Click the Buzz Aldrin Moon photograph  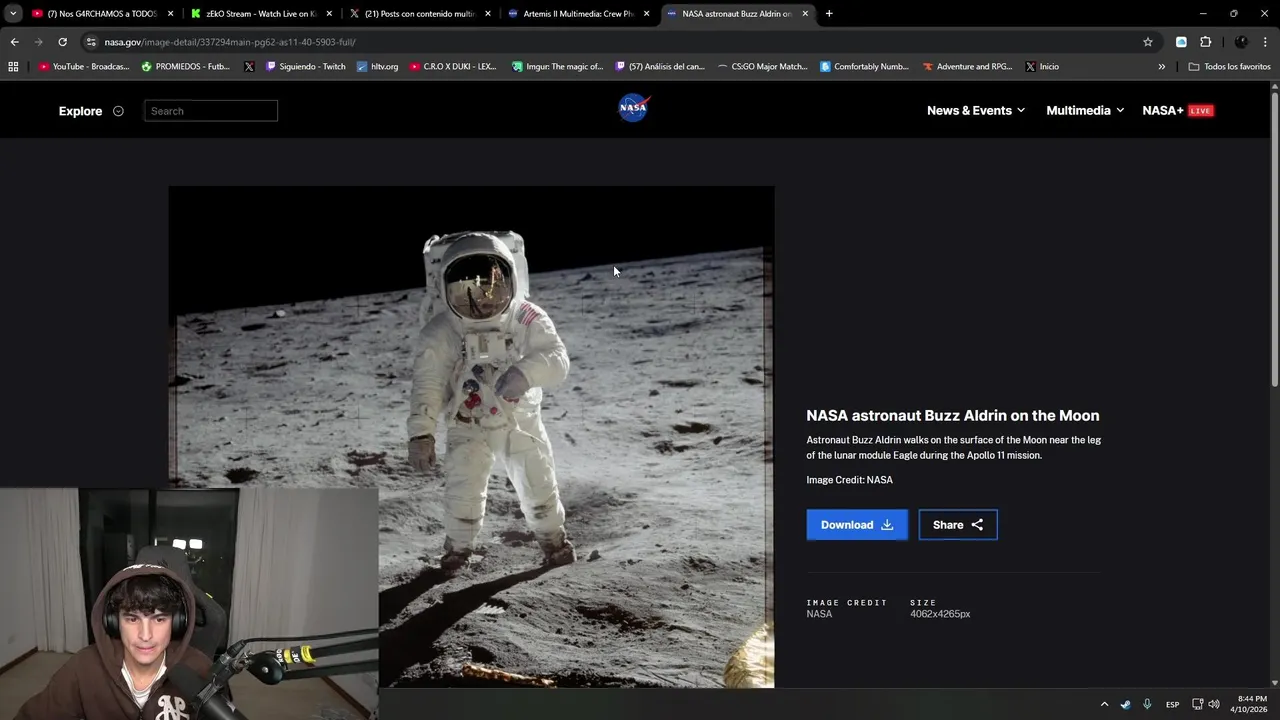[x=471, y=437]
